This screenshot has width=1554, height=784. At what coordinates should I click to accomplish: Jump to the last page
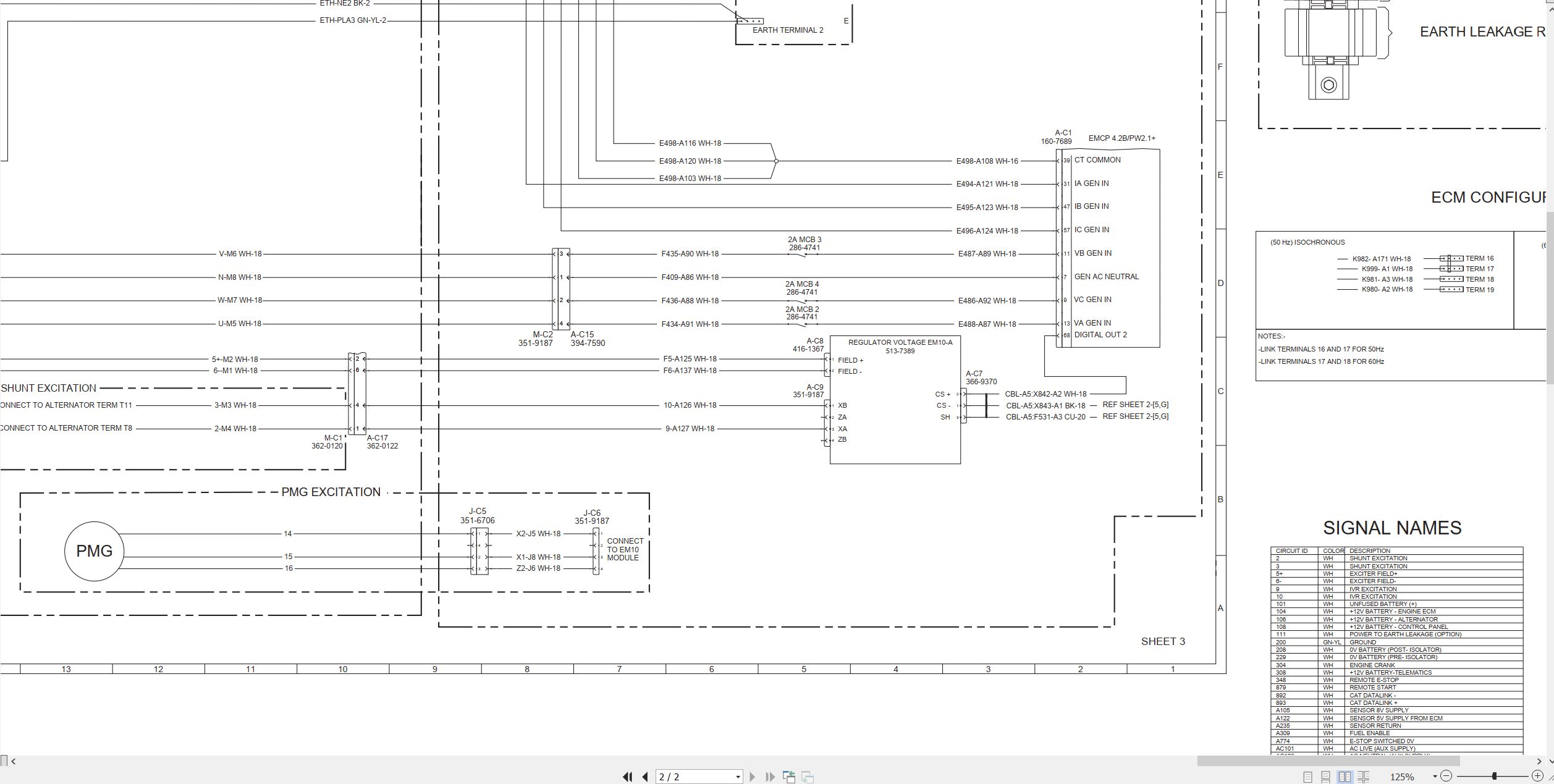pyautogui.click(x=770, y=777)
